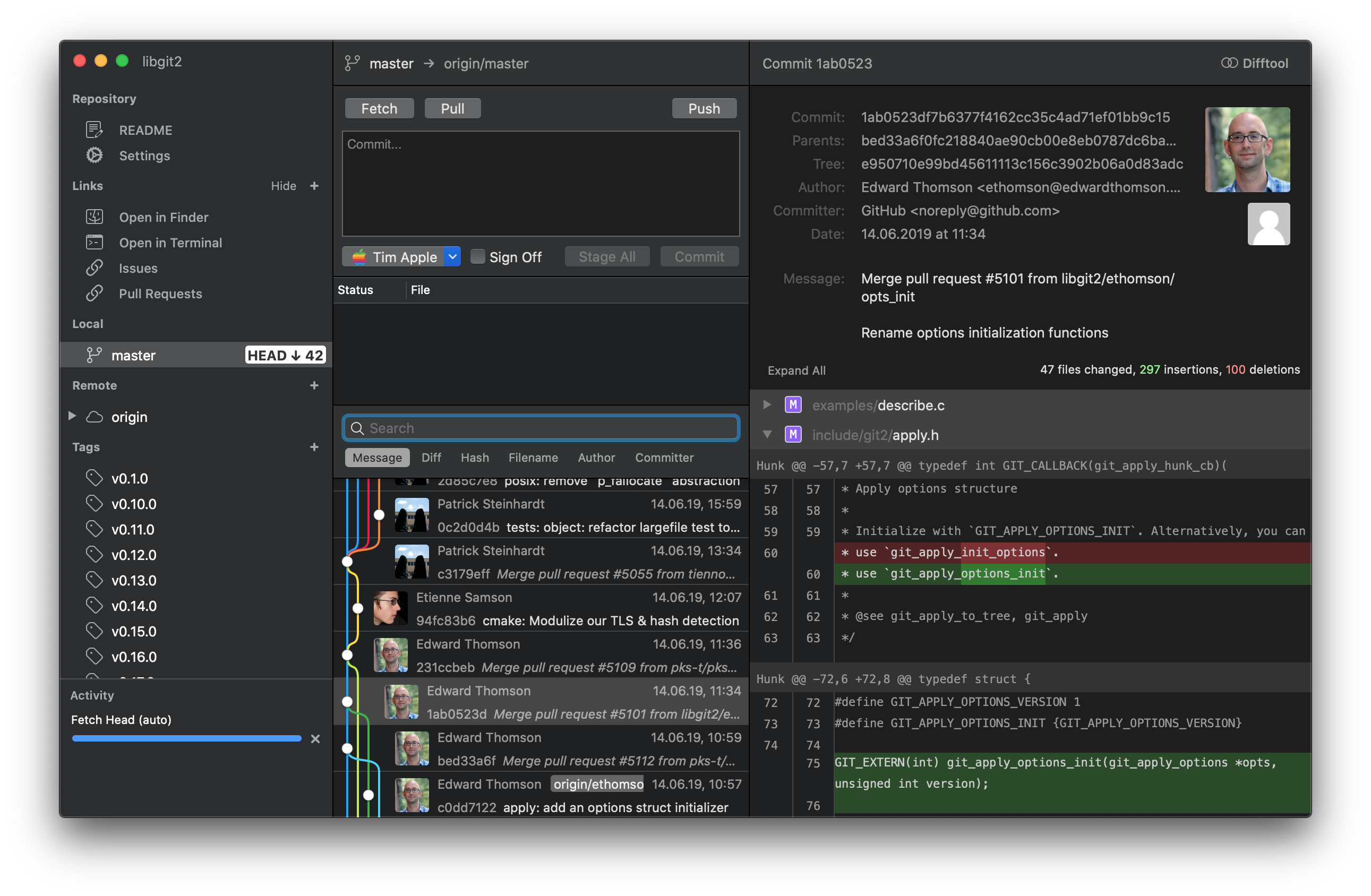
Task: Enable the Sign Off checkbox
Action: pos(477,257)
